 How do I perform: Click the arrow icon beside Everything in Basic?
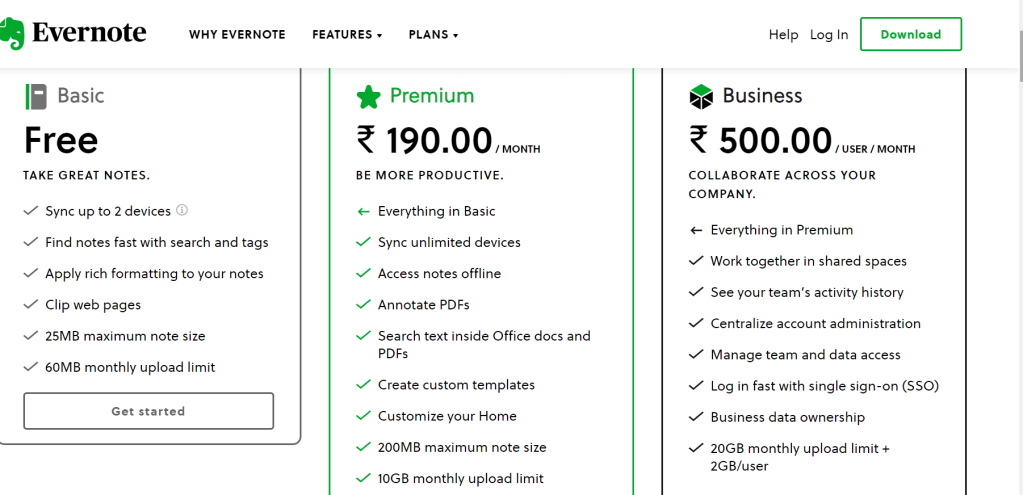coord(363,211)
